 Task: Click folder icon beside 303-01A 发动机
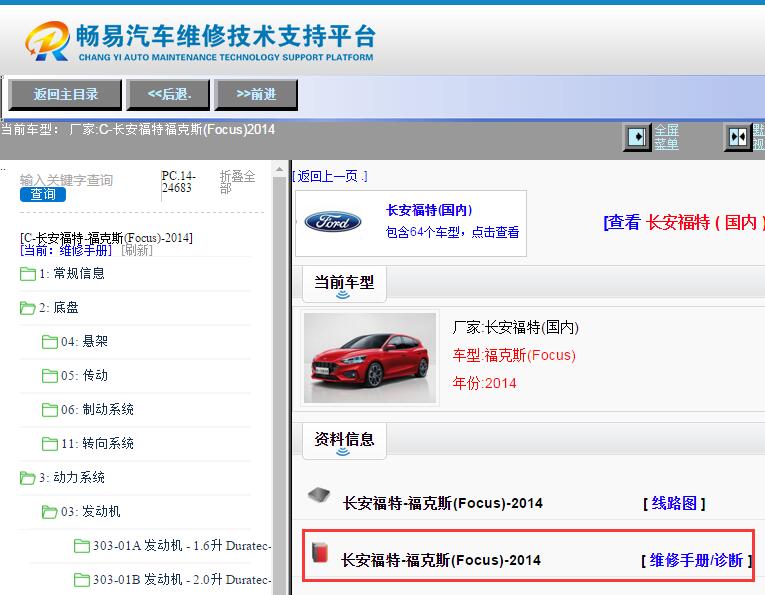coord(81,546)
